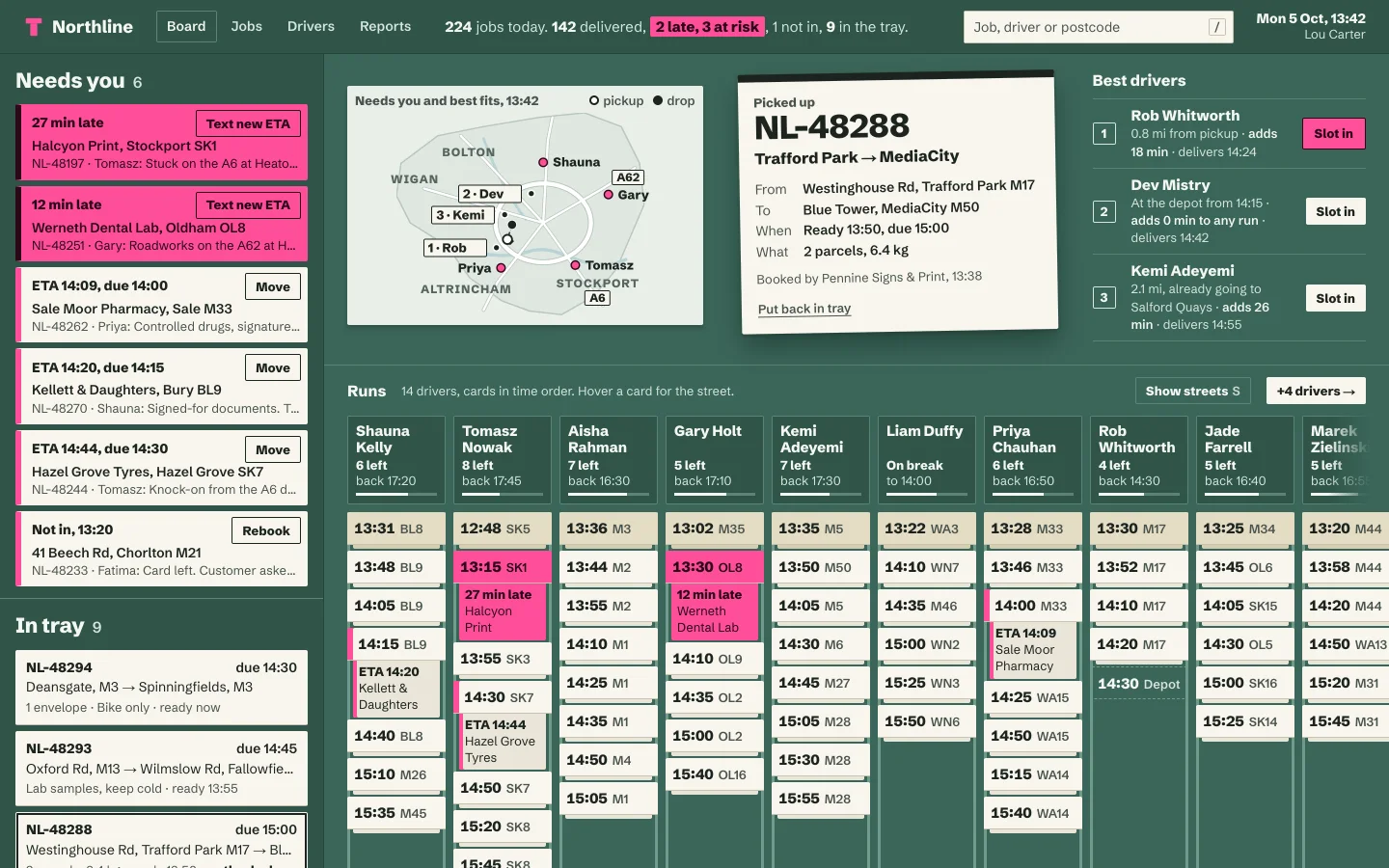The width and height of the screenshot is (1389, 868).
Task: Click Gary's marker on the map
Action: pyautogui.click(x=609, y=195)
